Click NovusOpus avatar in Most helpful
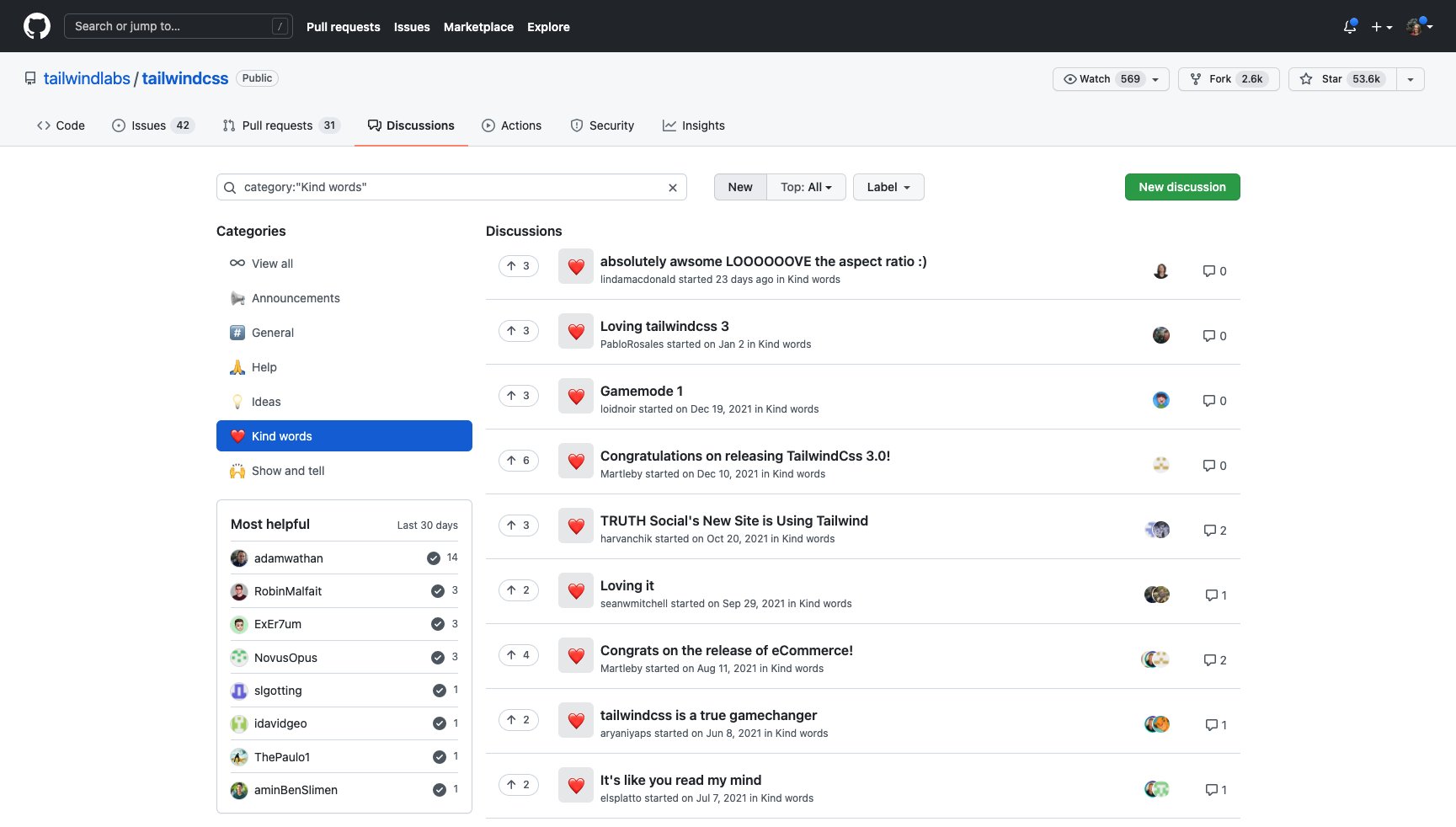This screenshot has height=827, width=1456. (x=239, y=658)
